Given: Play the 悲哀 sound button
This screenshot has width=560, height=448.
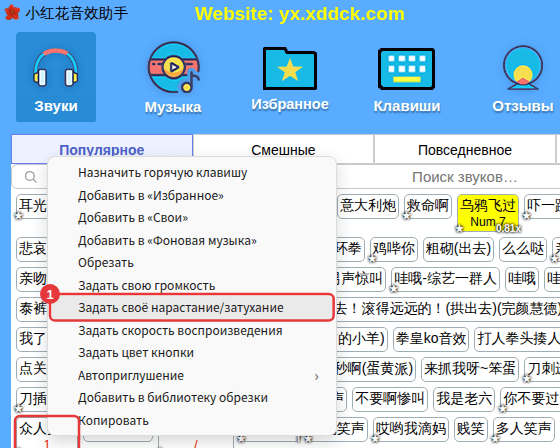Looking at the screenshot, I should 32,248.
